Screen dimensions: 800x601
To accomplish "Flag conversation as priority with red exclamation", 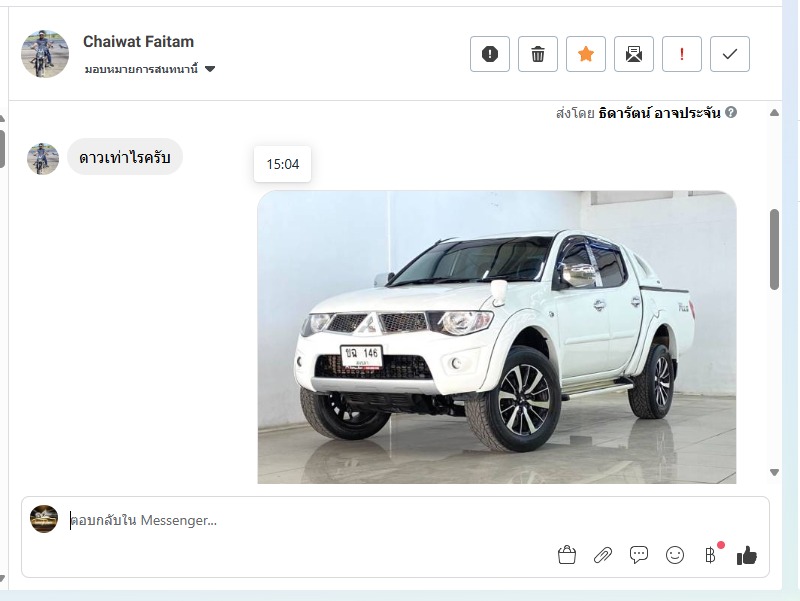I will (x=682, y=54).
